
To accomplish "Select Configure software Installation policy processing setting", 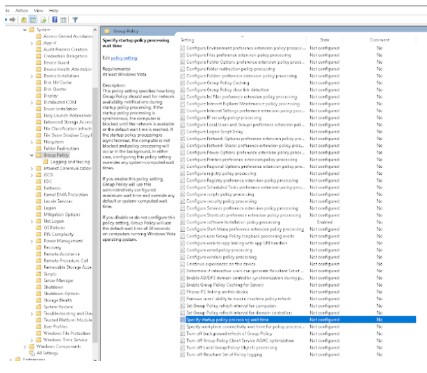I will tap(233, 222).
